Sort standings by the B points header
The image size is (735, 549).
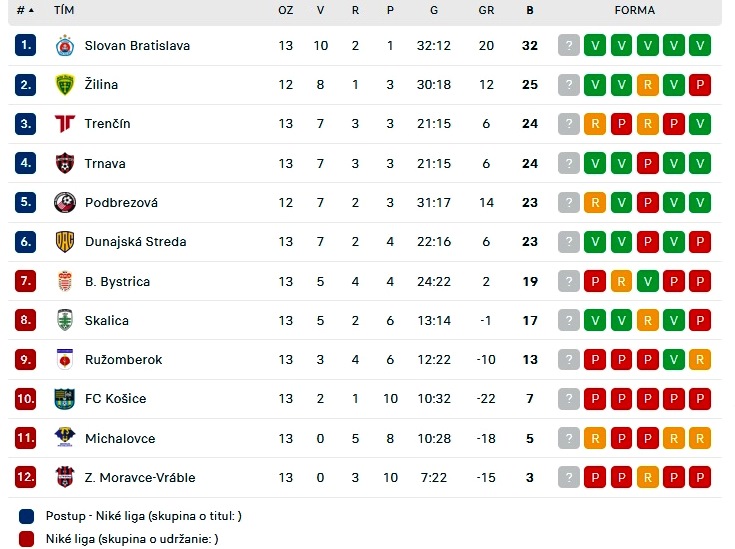(x=530, y=10)
